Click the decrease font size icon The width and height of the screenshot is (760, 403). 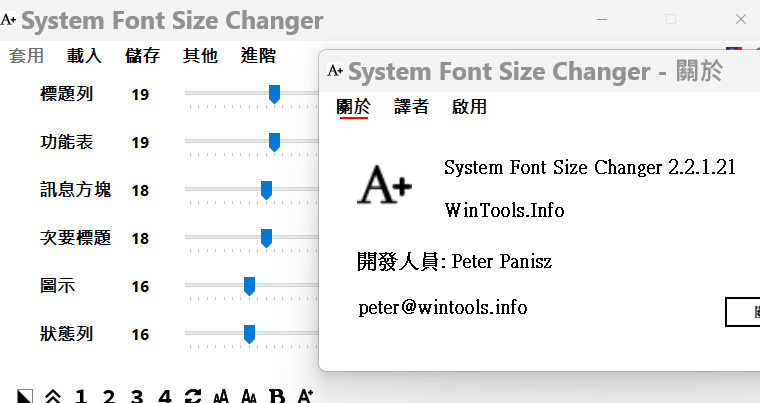point(249,396)
